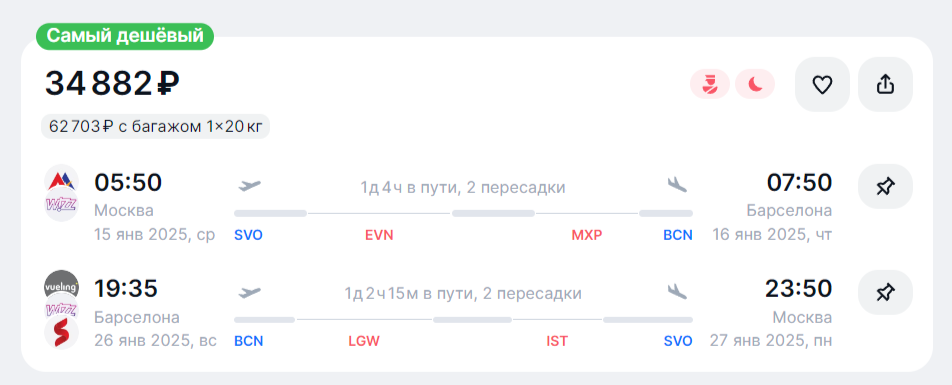Screen dimensions: 952x385
Task: Open ticket priced 34 882 ₽
Action: click(x=112, y=84)
